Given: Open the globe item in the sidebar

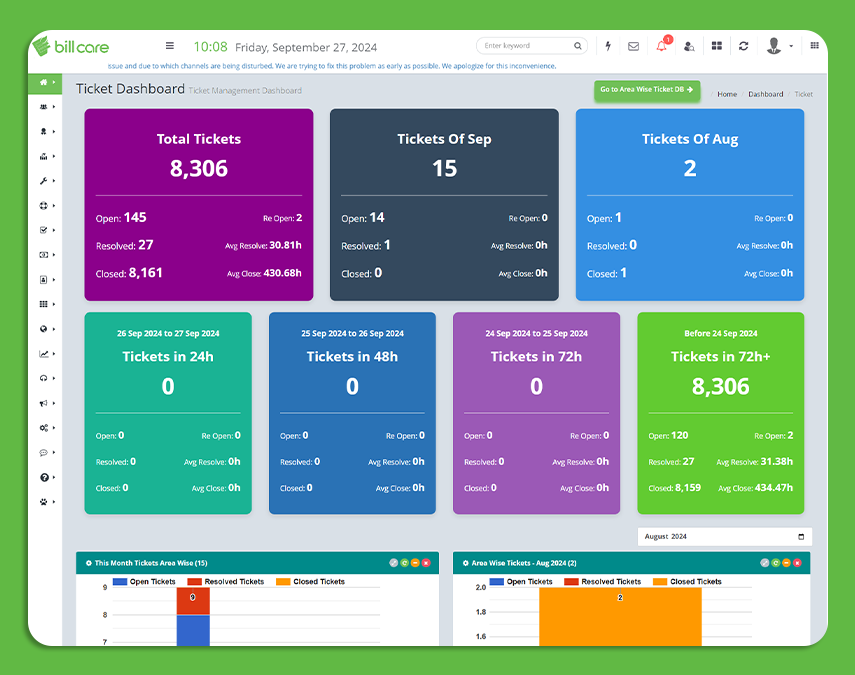Looking at the screenshot, I should click(x=44, y=329).
